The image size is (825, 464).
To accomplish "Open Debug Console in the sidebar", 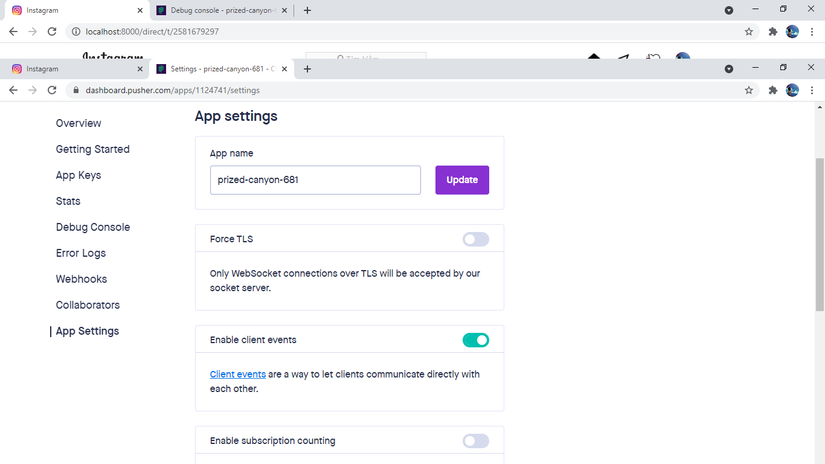I will [x=93, y=227].
